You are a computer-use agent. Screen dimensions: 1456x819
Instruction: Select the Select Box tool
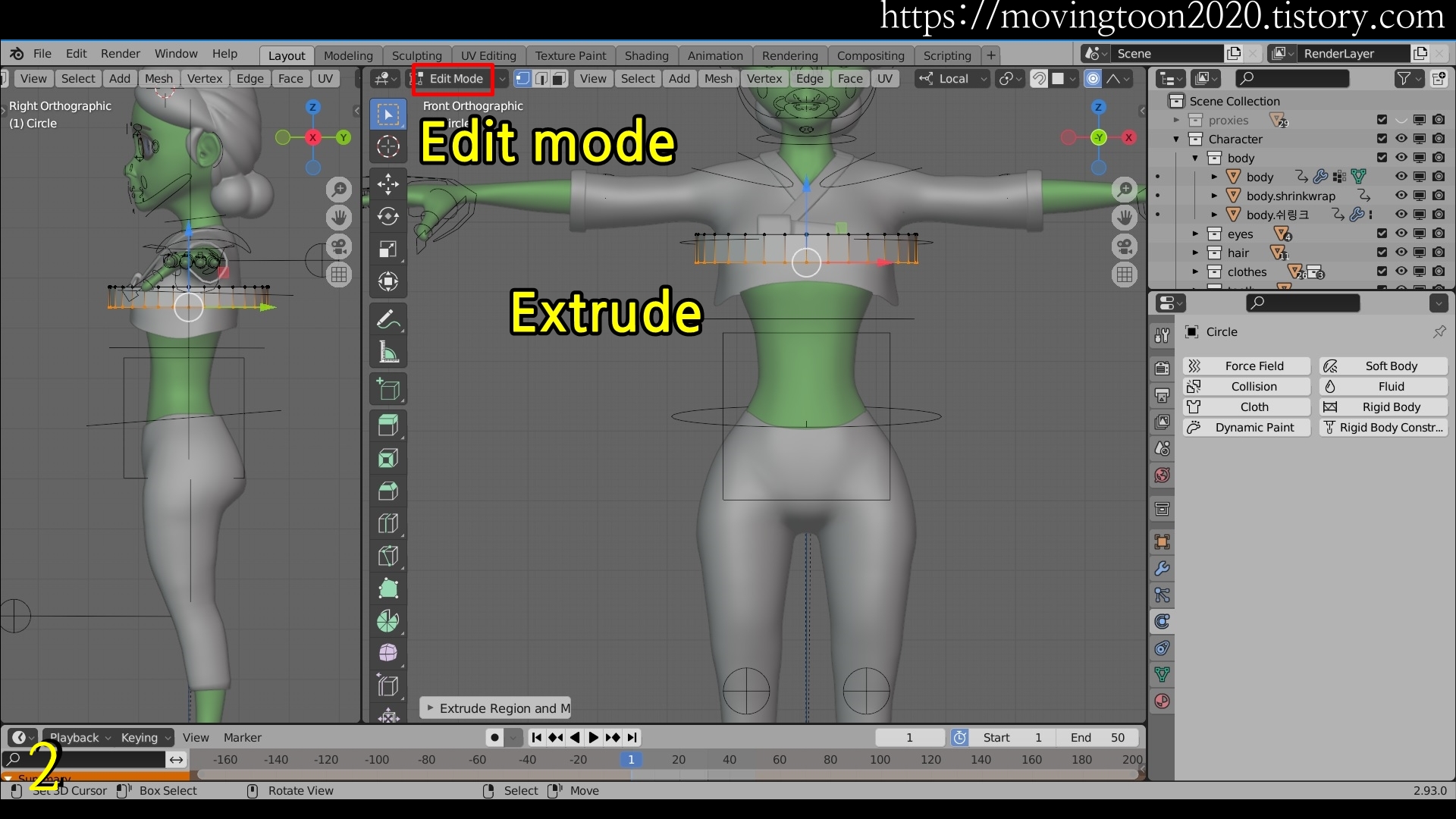[x=388, y=115]
